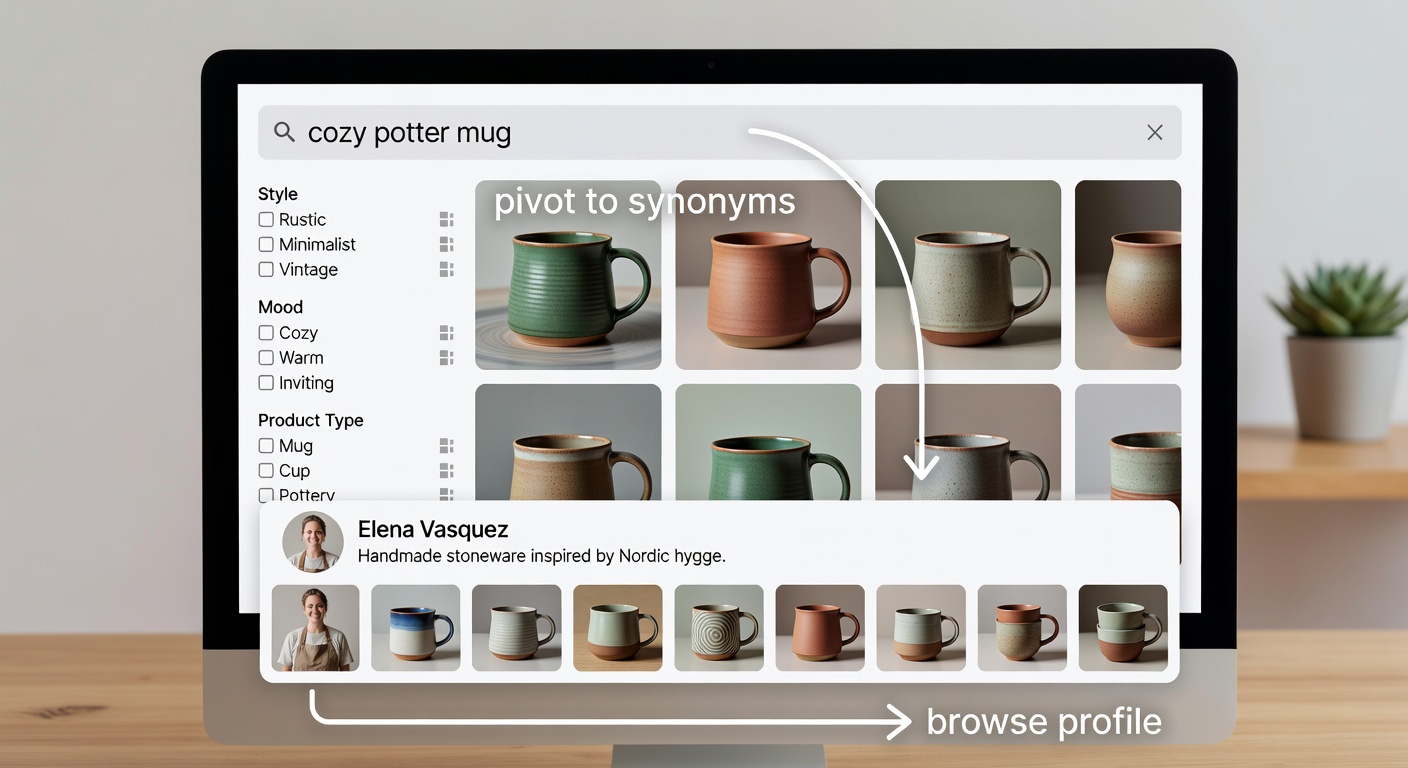Open the speckled gray mug search result
Screen dimensions: 1408x768
coord(968,275)
